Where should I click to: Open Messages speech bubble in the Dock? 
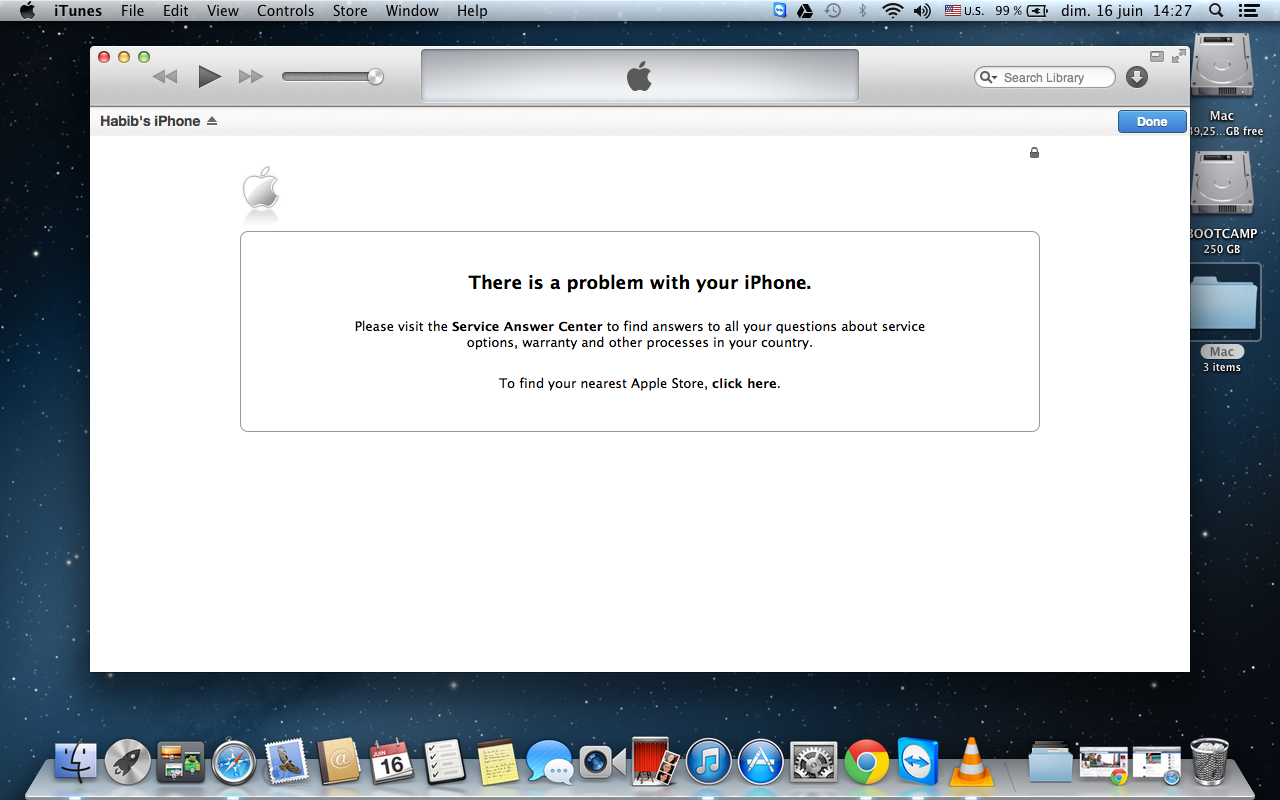point(550,763)
